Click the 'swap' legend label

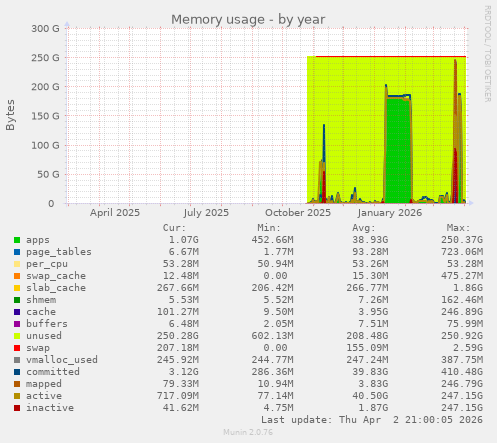pyautogui.click(x=38, y=348)
